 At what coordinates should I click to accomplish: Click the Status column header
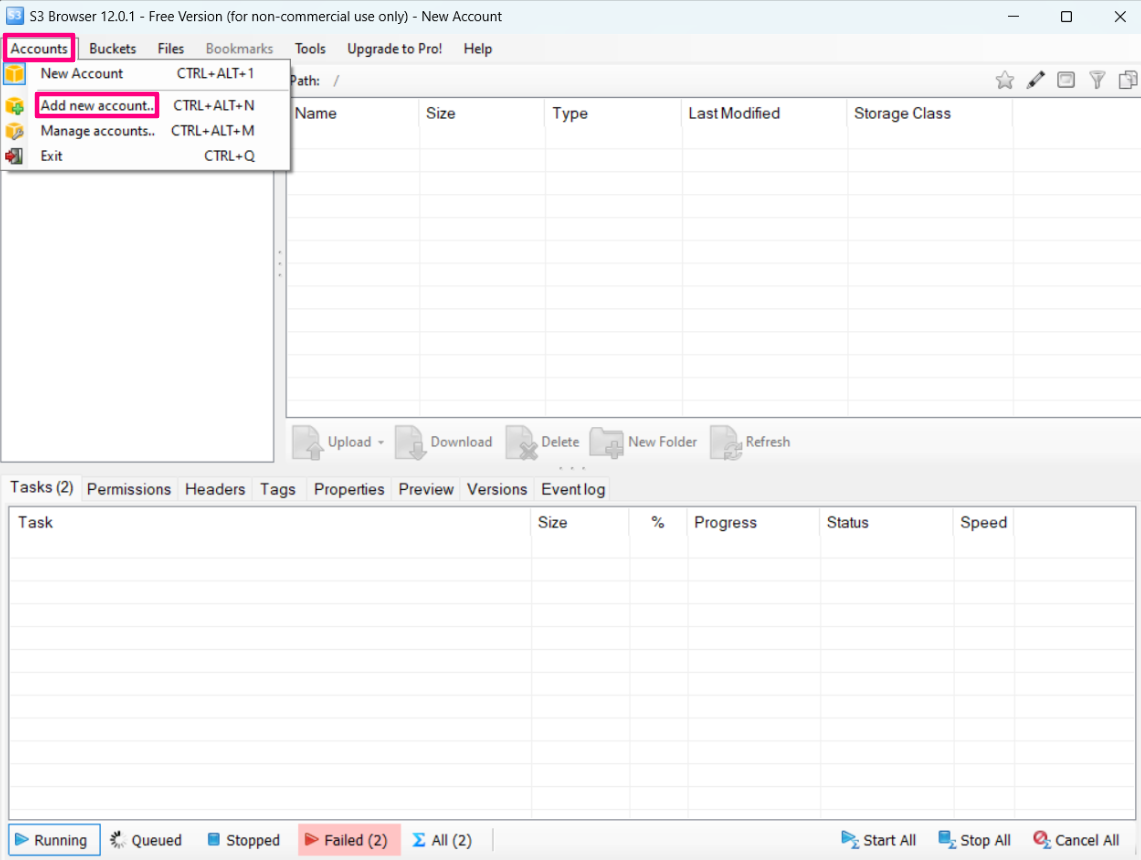886,522
